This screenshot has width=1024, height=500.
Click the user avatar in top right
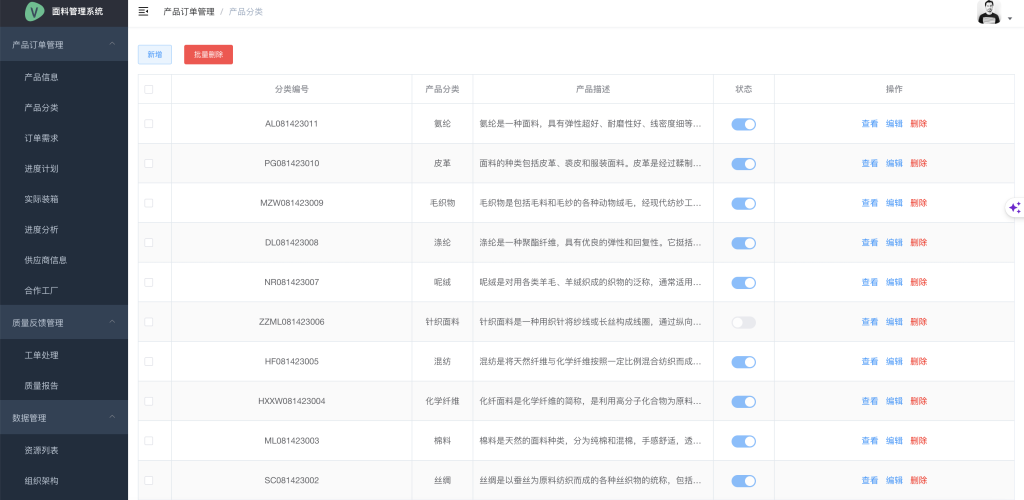coord(988,12)
